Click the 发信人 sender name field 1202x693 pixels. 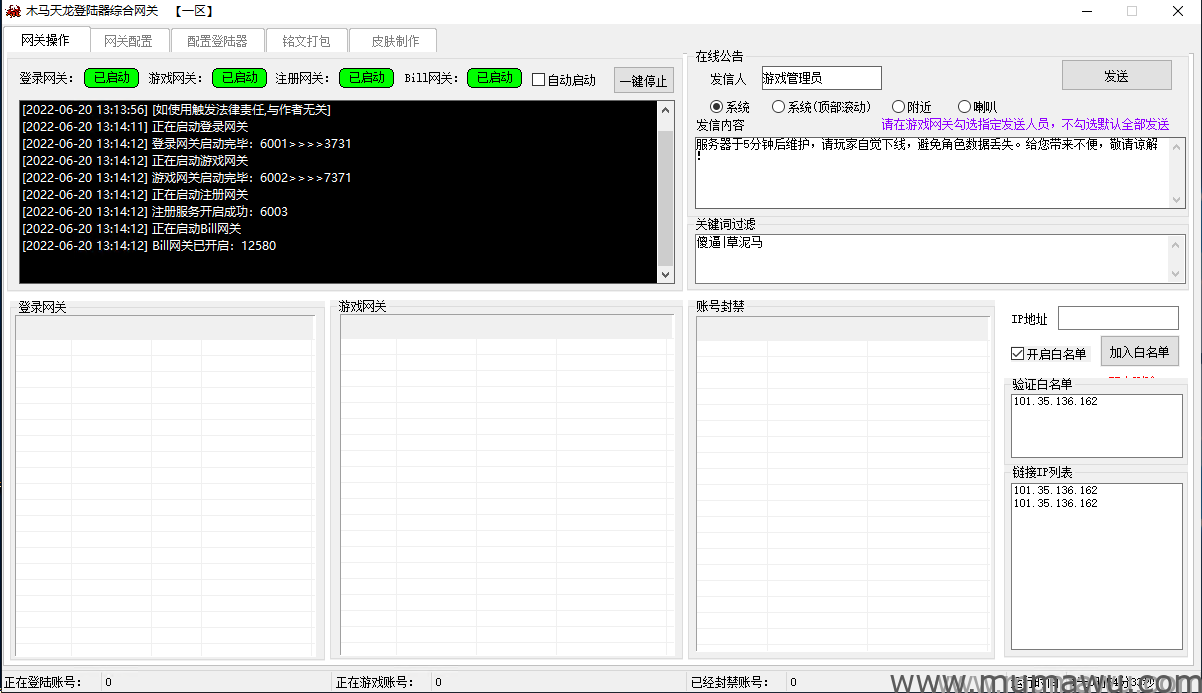coord(822,78)
